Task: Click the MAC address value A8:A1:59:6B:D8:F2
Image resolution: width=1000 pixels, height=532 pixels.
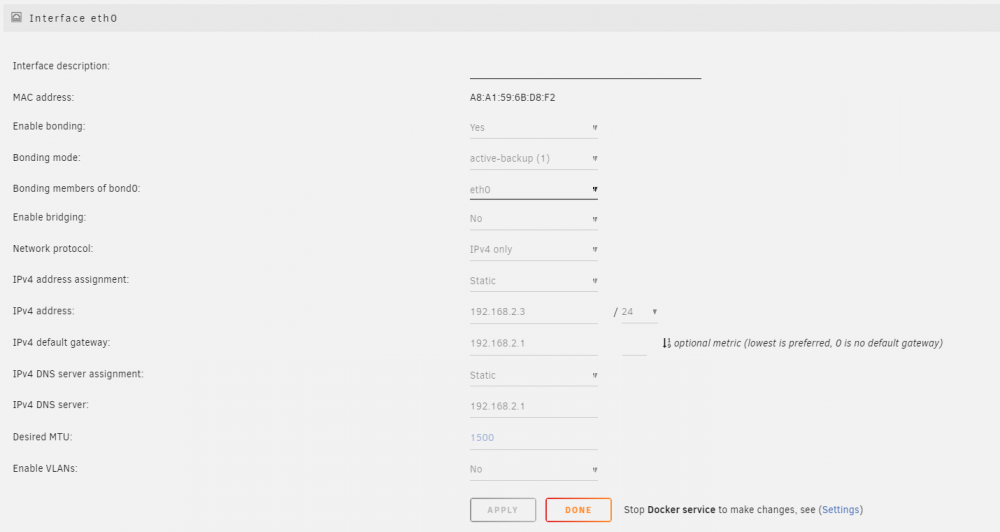Action: coord(513,98)
